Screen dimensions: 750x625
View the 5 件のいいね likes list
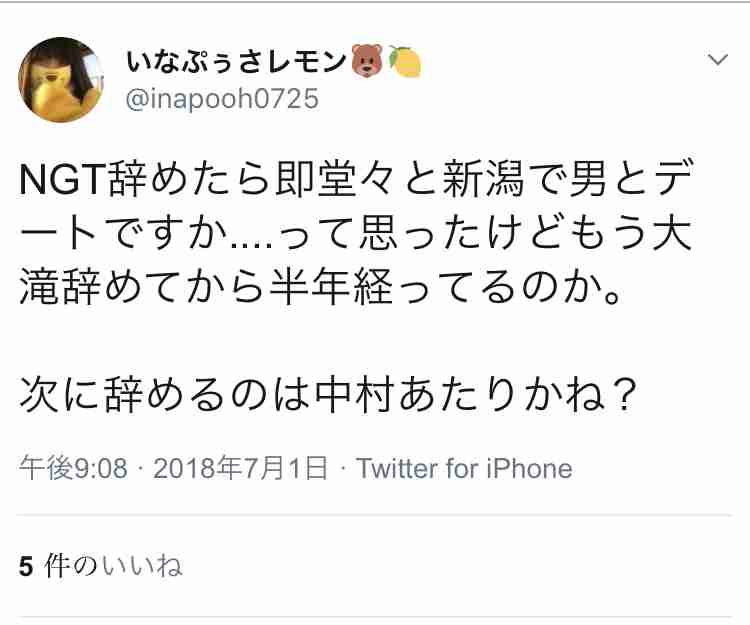pyautogui.click(x=101, y=566)
